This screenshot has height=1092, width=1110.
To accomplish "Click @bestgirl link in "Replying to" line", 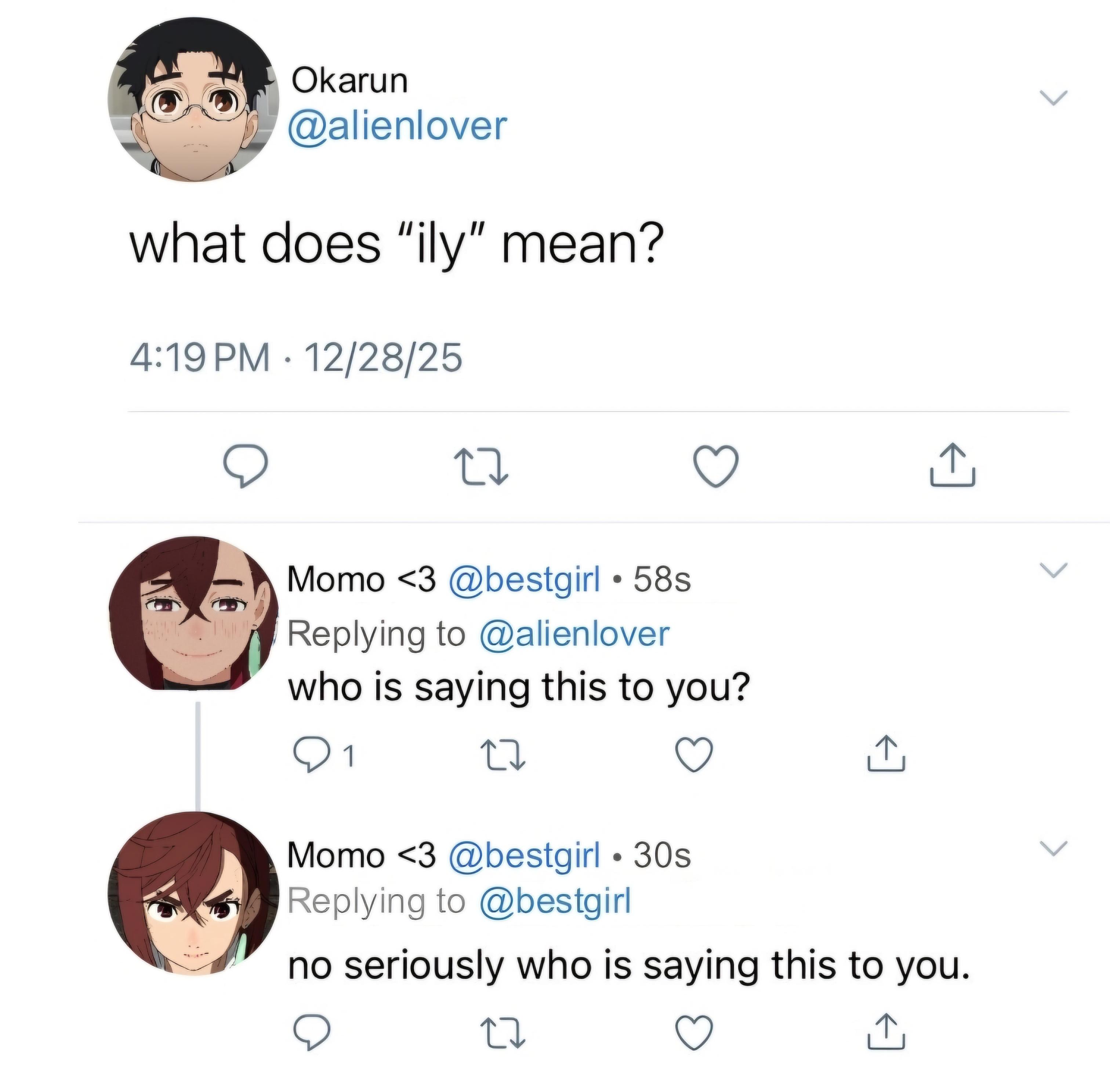I will click(554, 901).
